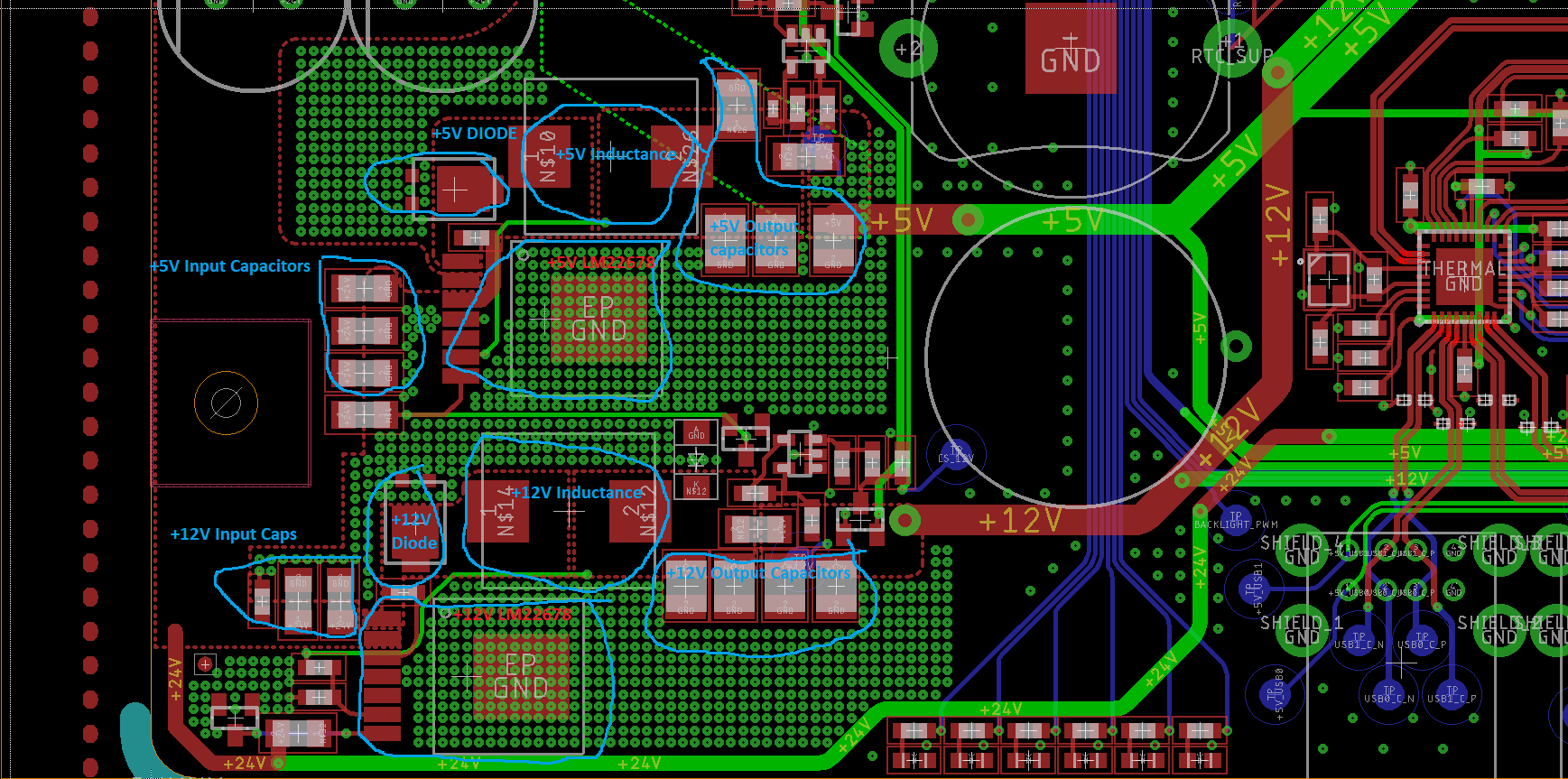Pick the RTC_SUP pad
1568x779 pixels.
click(x=1232, y=49)
